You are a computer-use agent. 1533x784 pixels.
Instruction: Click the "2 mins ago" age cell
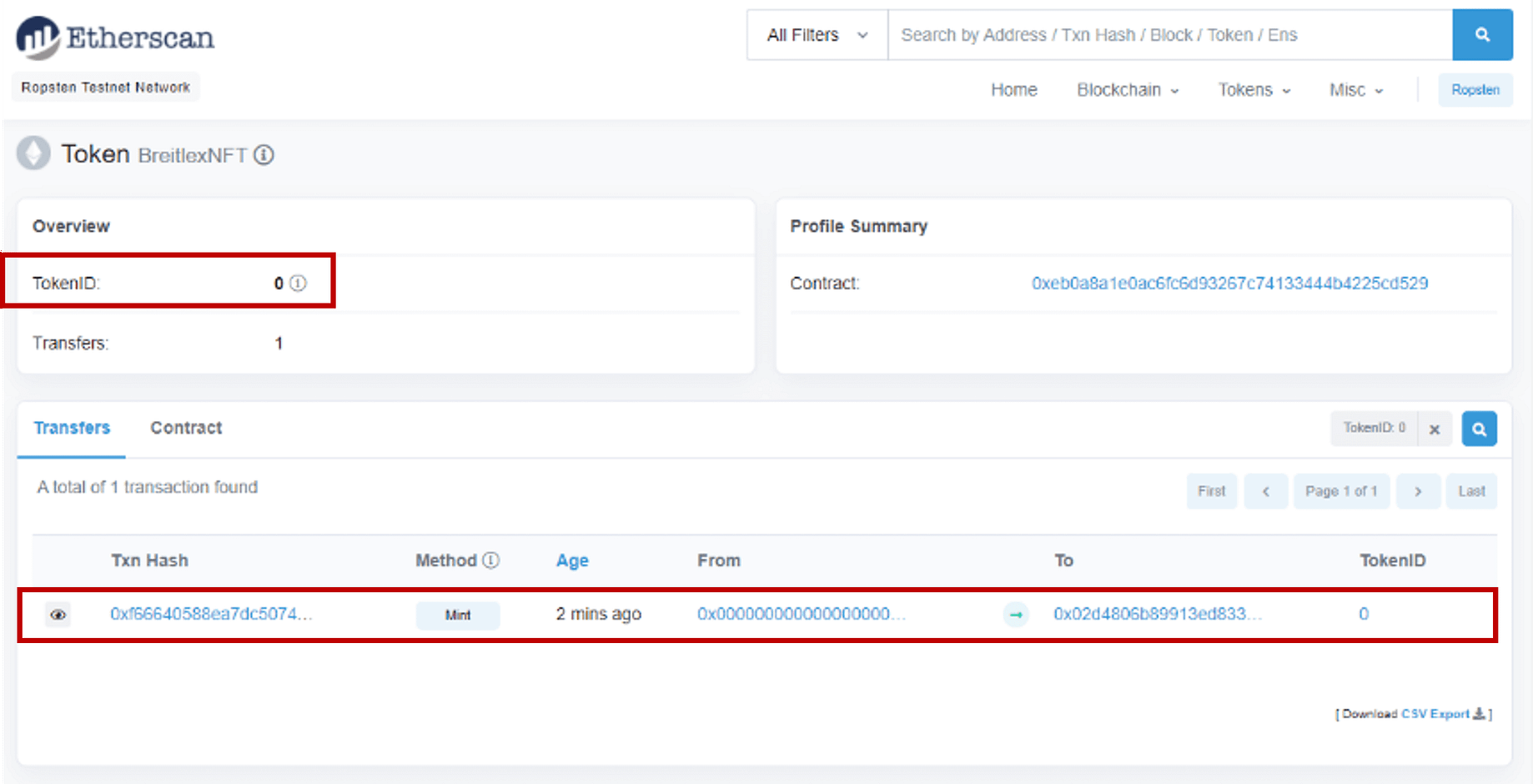click(x=599, y=614)
